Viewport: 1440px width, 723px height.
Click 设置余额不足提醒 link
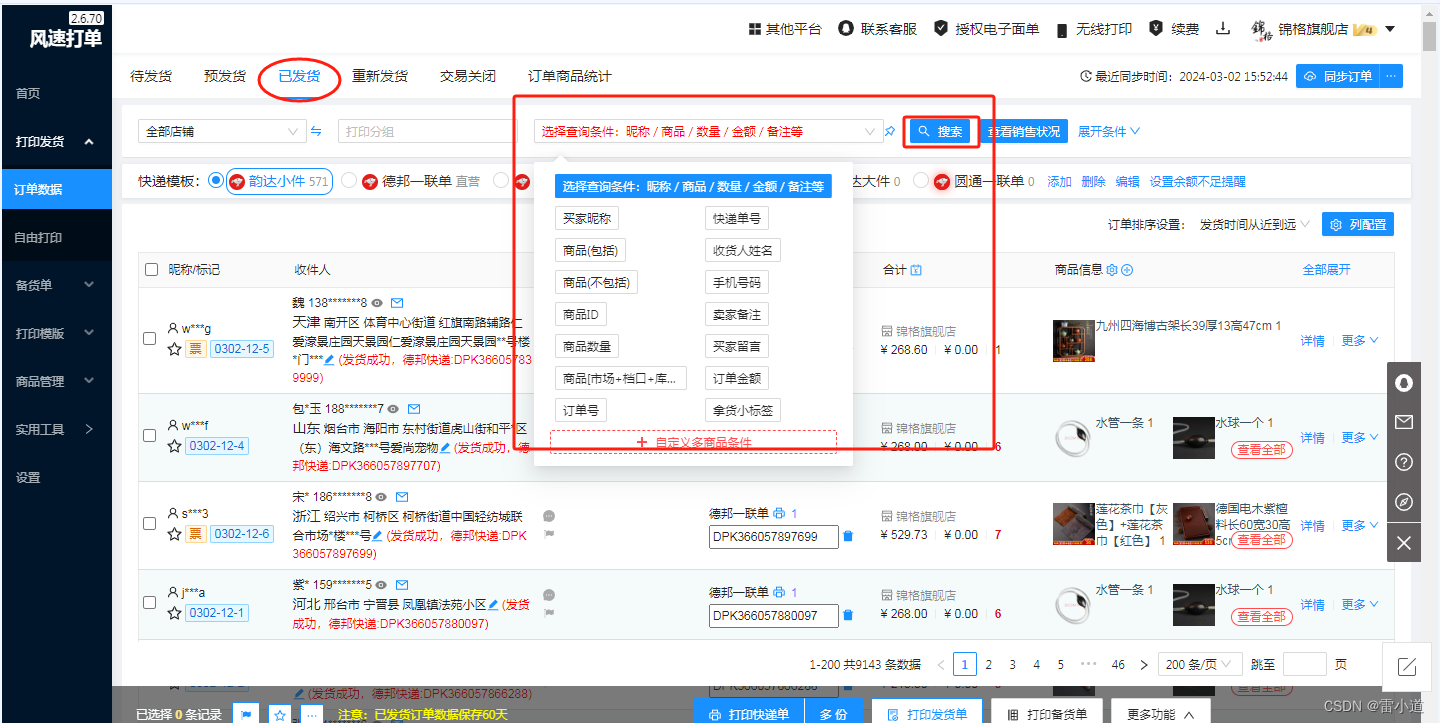click(1198, 182)
